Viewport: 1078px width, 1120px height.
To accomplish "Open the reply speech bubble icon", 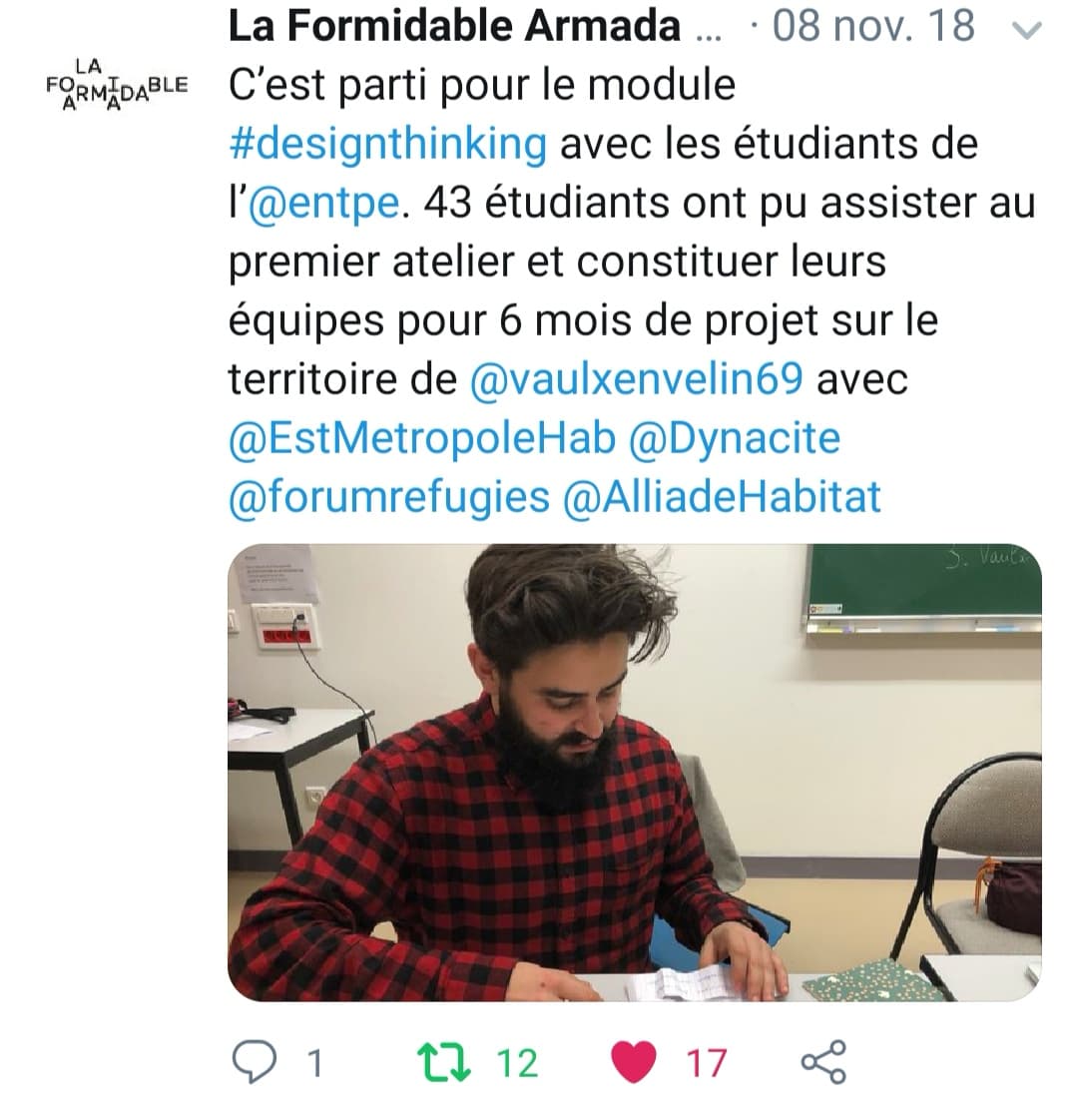I will [255, 1062].
